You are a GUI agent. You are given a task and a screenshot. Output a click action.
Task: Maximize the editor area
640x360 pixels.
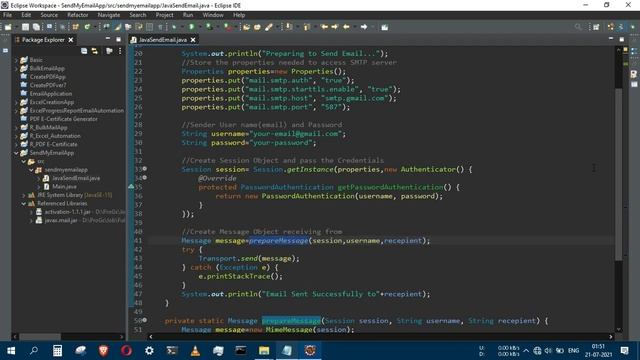[x=622, y=39]
